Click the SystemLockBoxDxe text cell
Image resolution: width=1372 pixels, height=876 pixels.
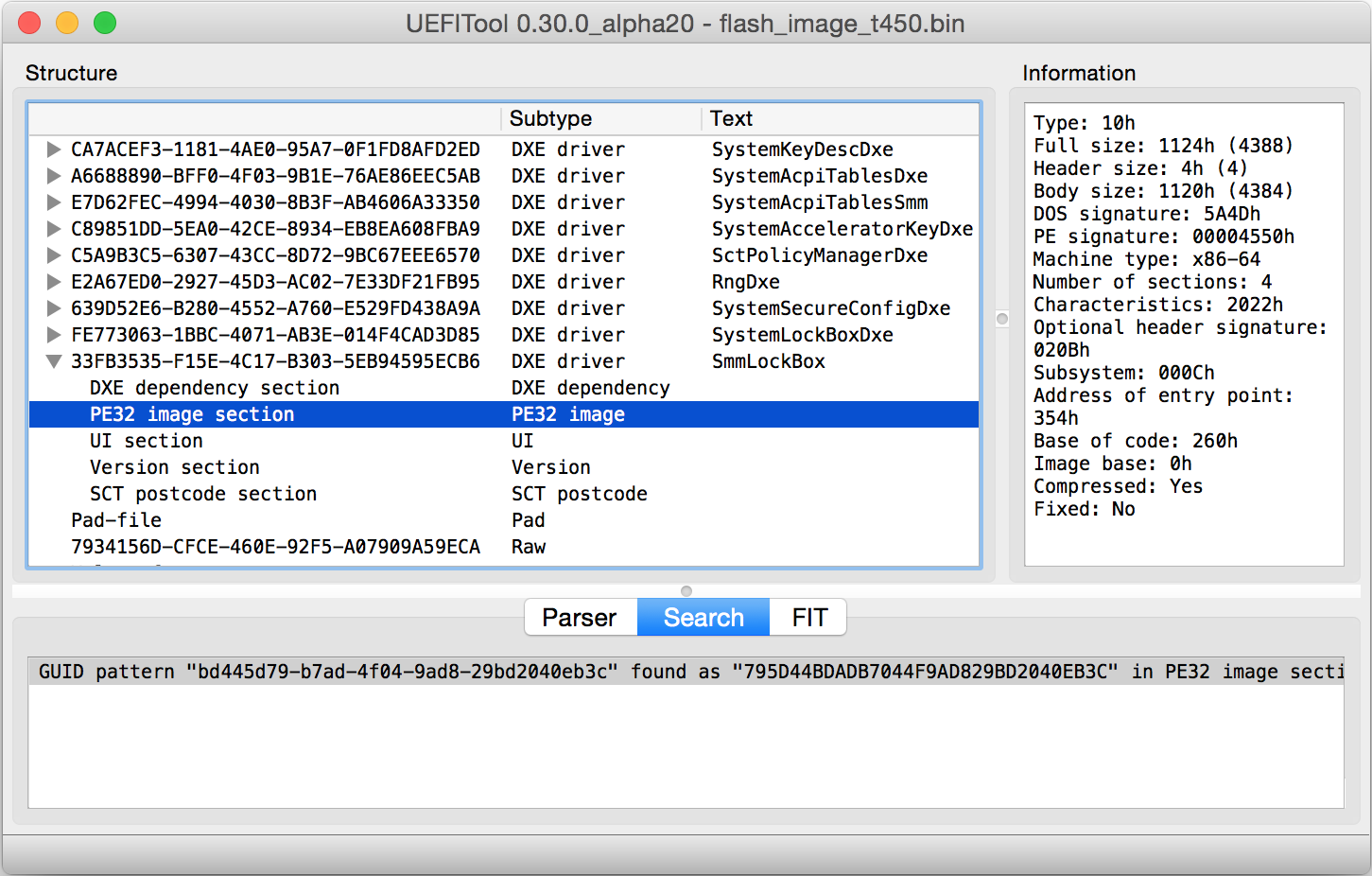tap(802, 335)
